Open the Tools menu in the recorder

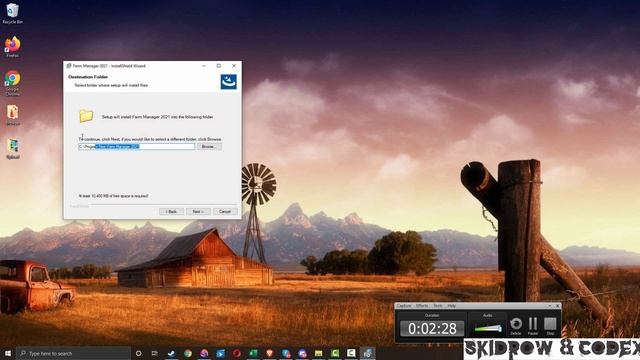[438, 306]
